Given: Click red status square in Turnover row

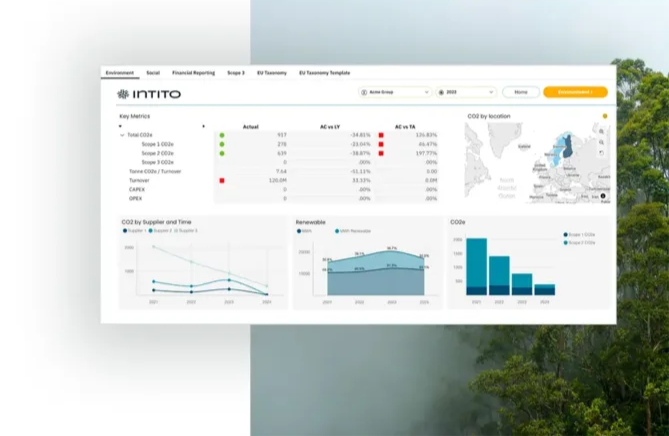Looking at the screenshot, I should [222, 180].
